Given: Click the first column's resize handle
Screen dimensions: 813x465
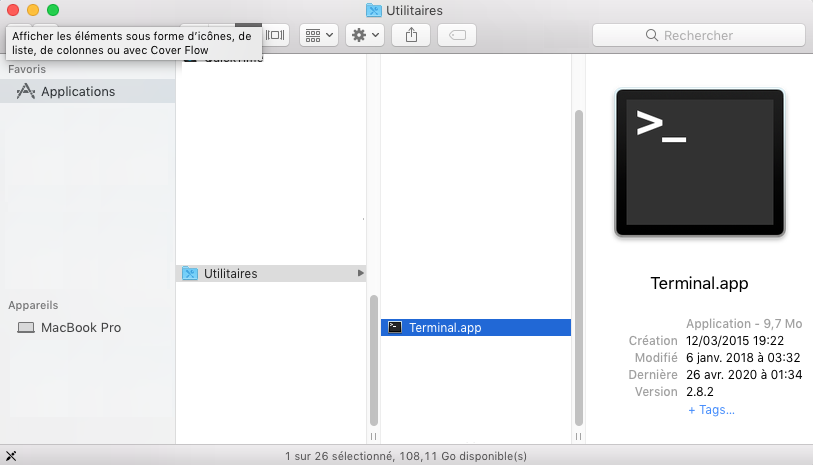Looking at the screenshot, I should (373, 436).
